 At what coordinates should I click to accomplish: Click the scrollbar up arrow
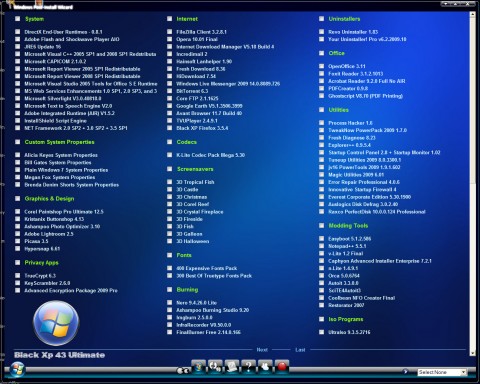pos(472,15)
